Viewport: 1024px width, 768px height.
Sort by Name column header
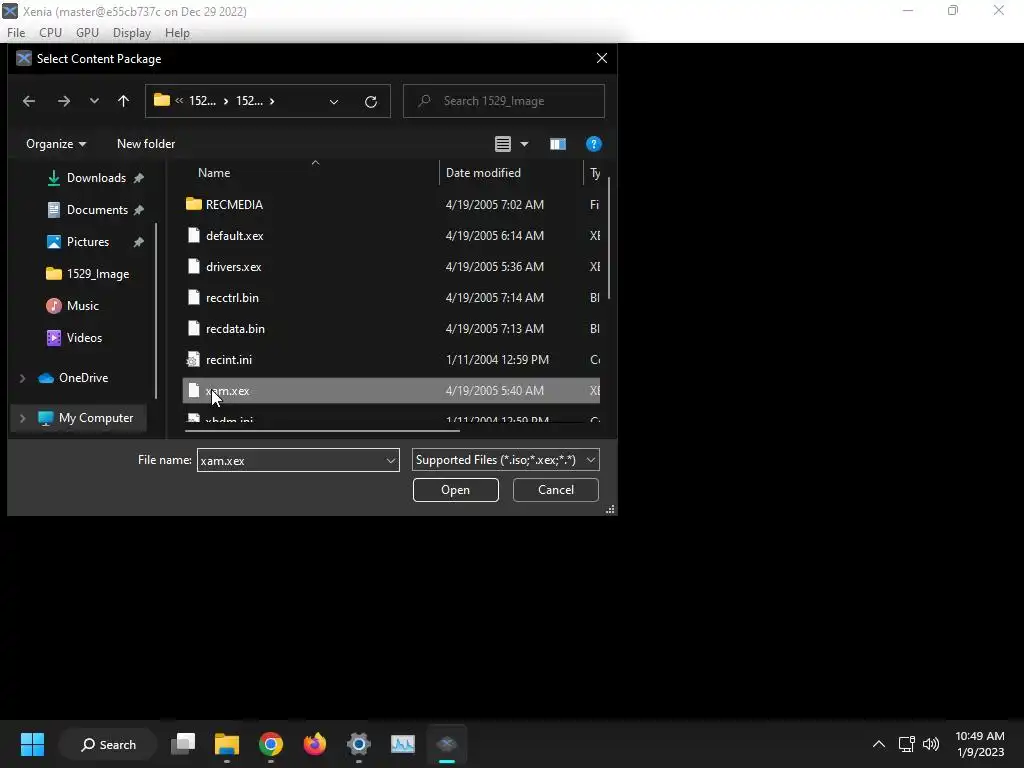214,173
